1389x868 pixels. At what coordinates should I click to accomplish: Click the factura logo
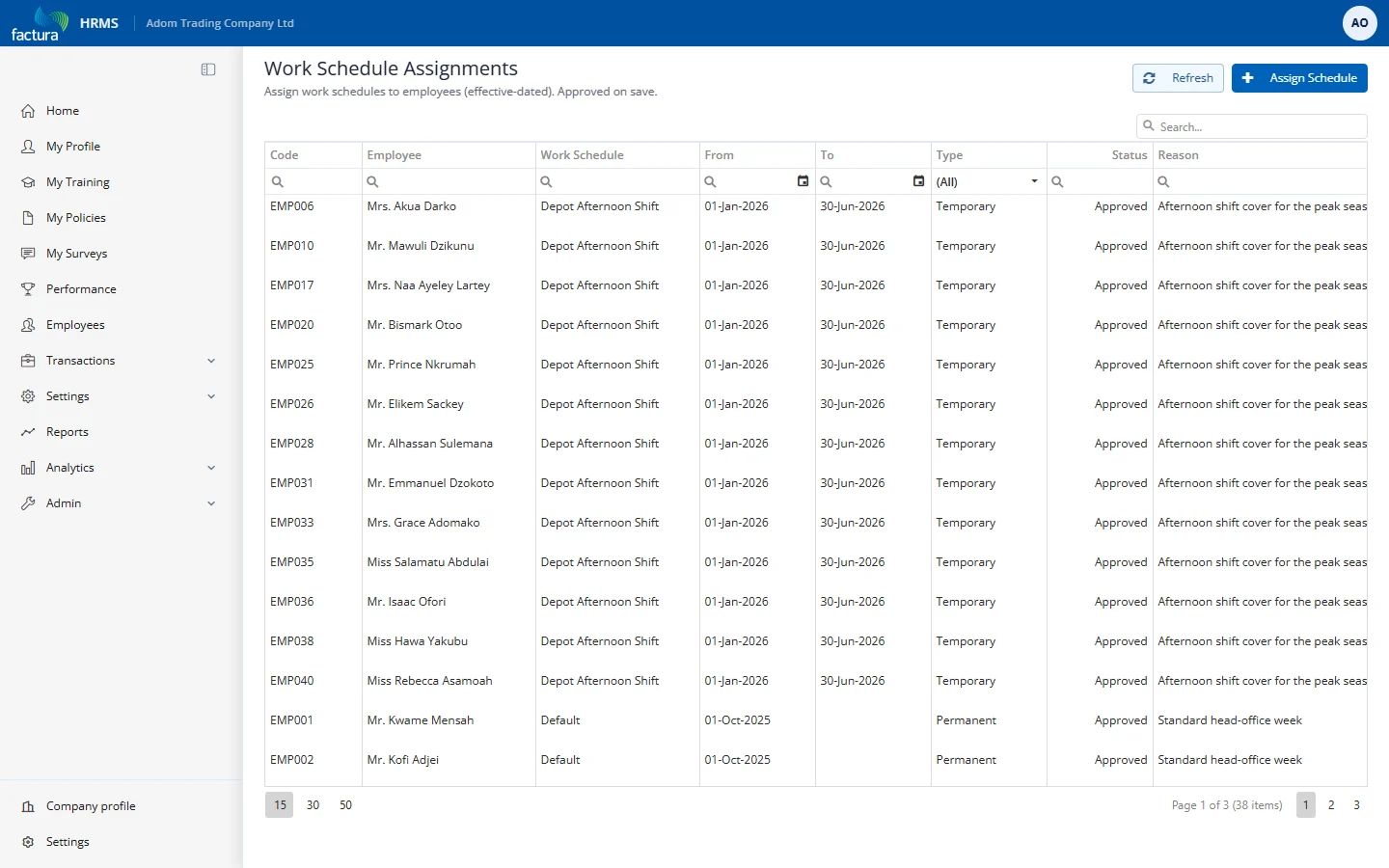tap(40, 24)
